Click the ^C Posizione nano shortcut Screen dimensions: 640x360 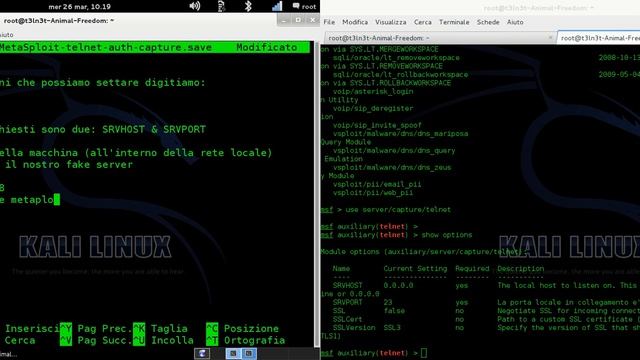242,329
